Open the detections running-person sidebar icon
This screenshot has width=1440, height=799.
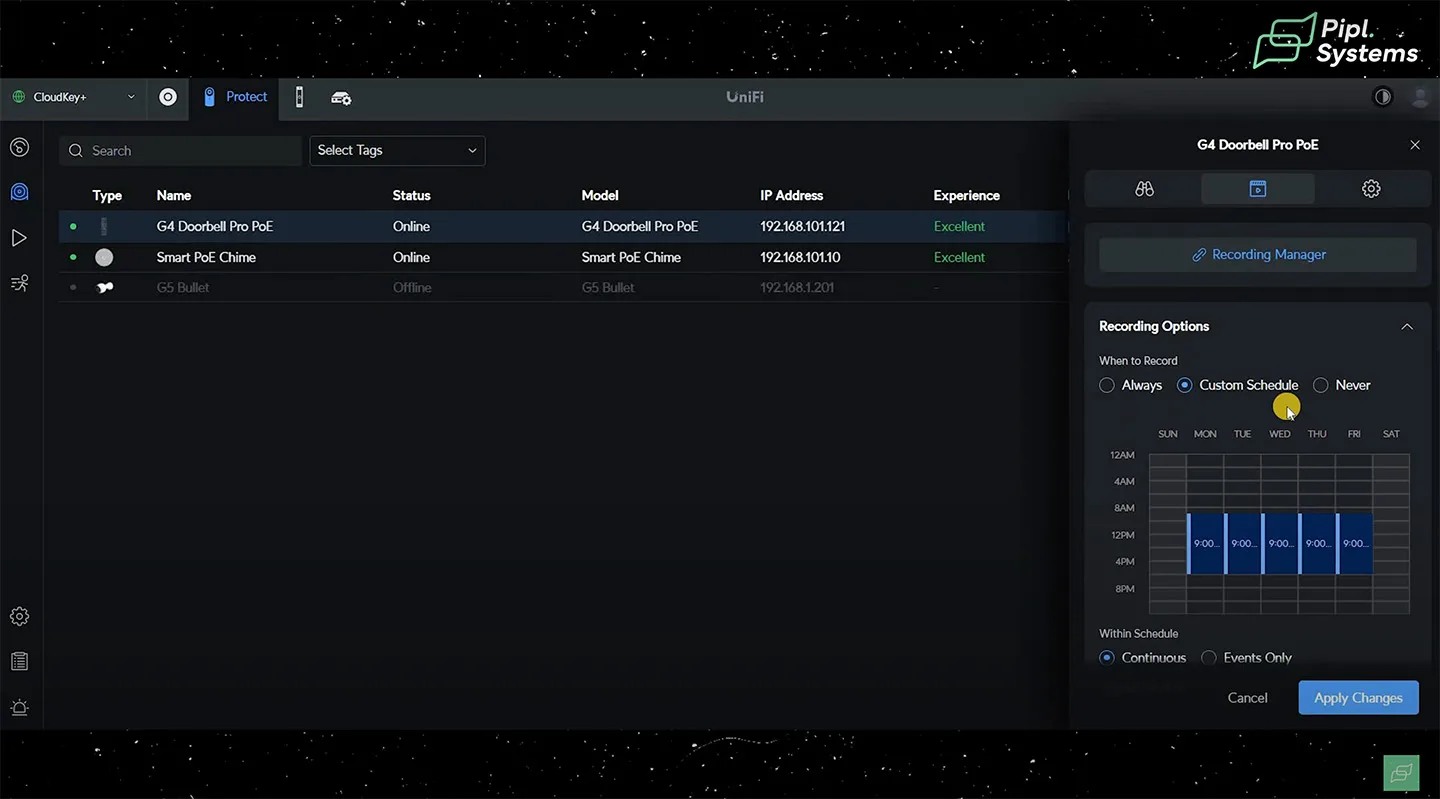coord(19,283)
